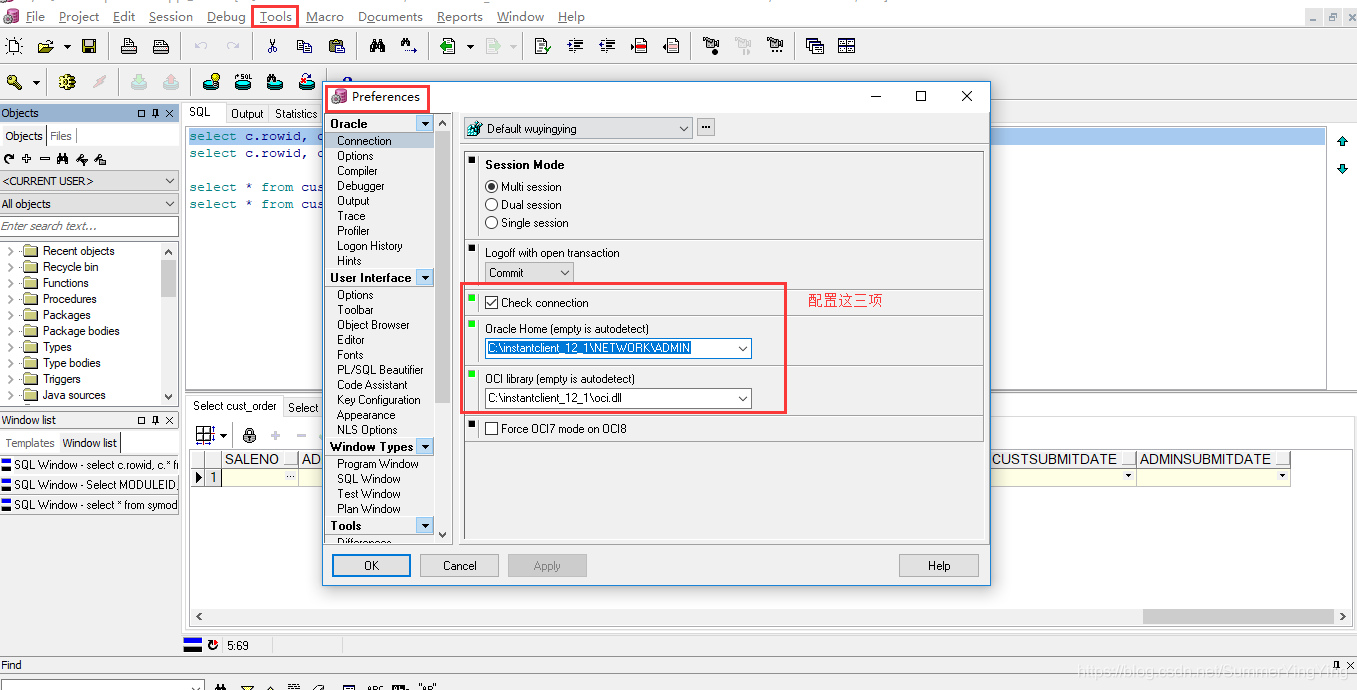1357x690 pixels.
Task: Click the Save floppy disk icon
Action: pos(89,46)
